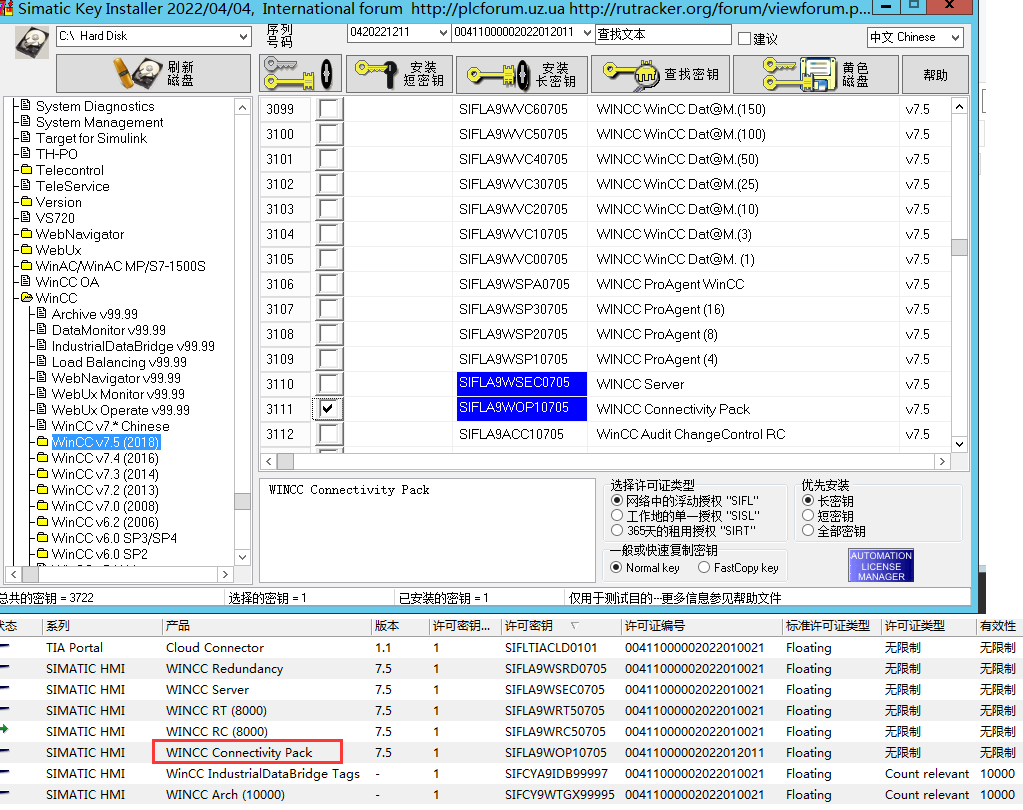Click the tree panel scroll down arrow
The height and width of the screenshot is (810, 1023).
tap(243, 557)
